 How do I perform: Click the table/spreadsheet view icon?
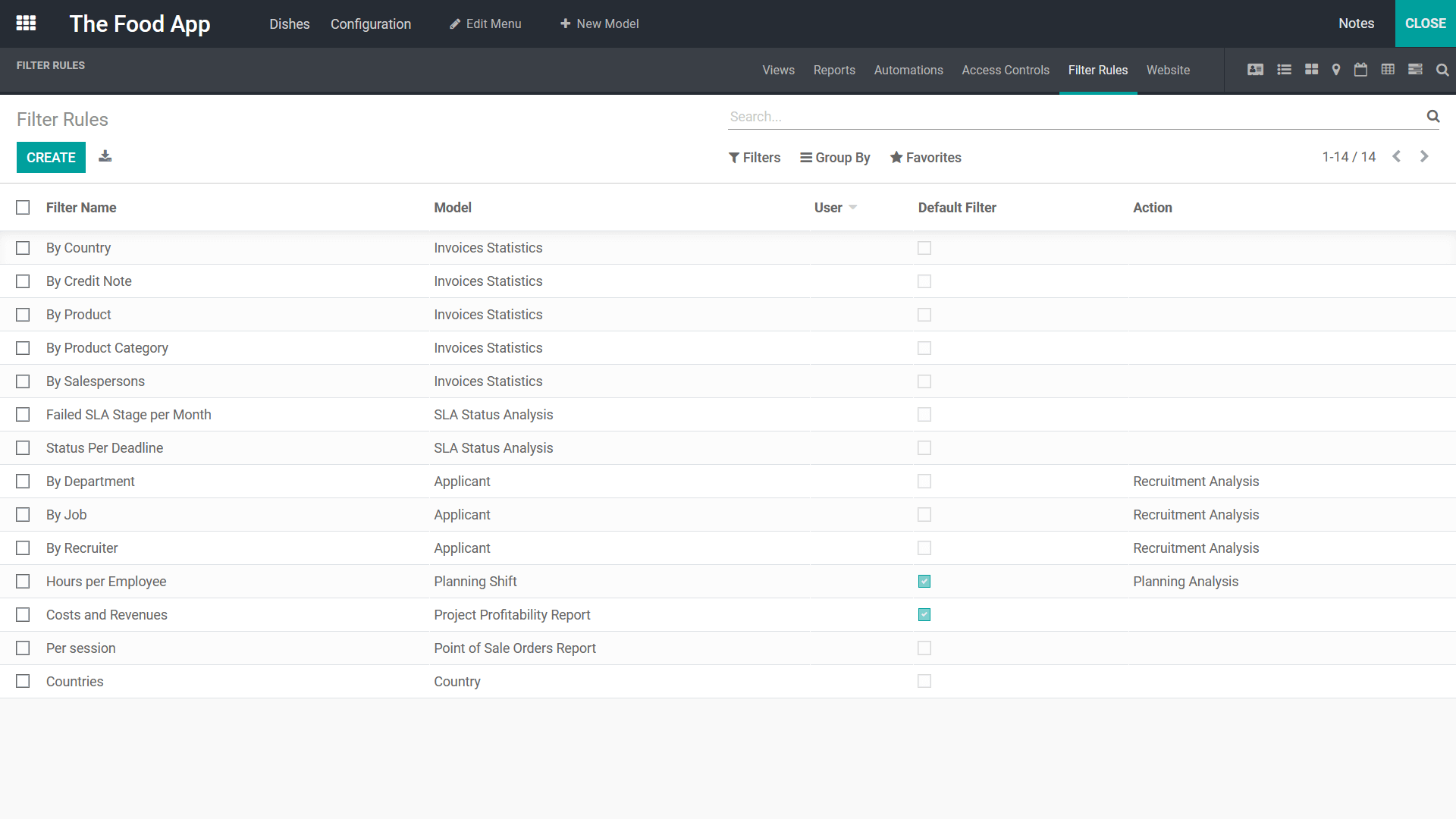pyautogui.click(x=1389, y=70)
